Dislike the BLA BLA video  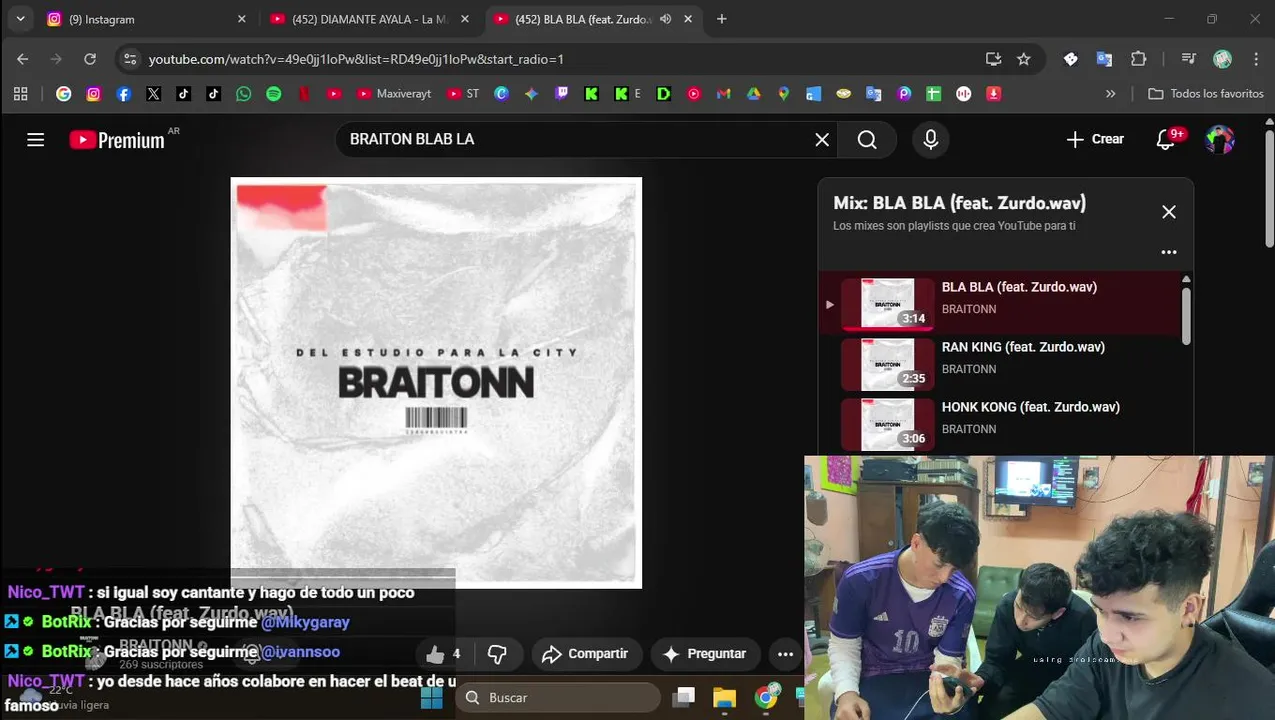[497, 654]
